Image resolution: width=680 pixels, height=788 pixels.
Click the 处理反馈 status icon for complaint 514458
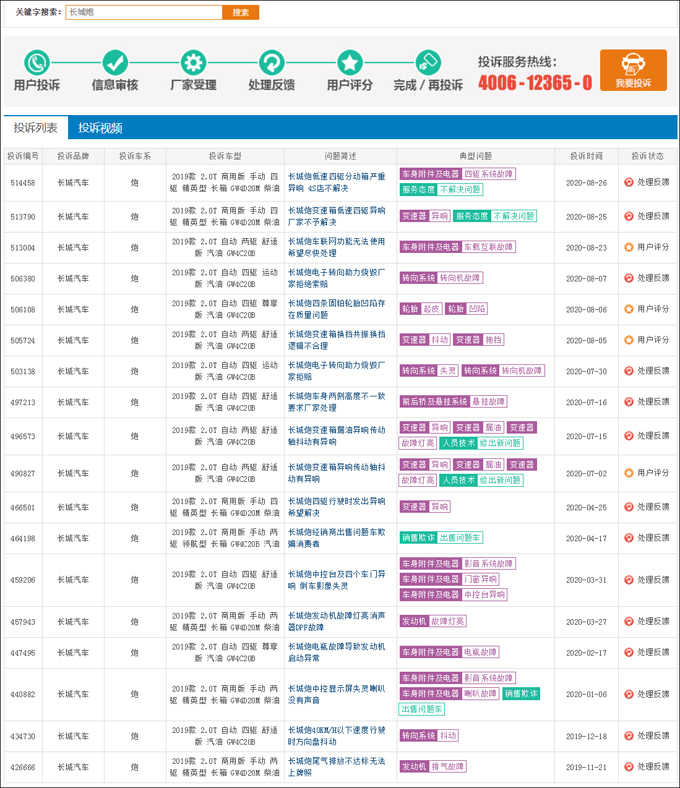click(629, 182)
